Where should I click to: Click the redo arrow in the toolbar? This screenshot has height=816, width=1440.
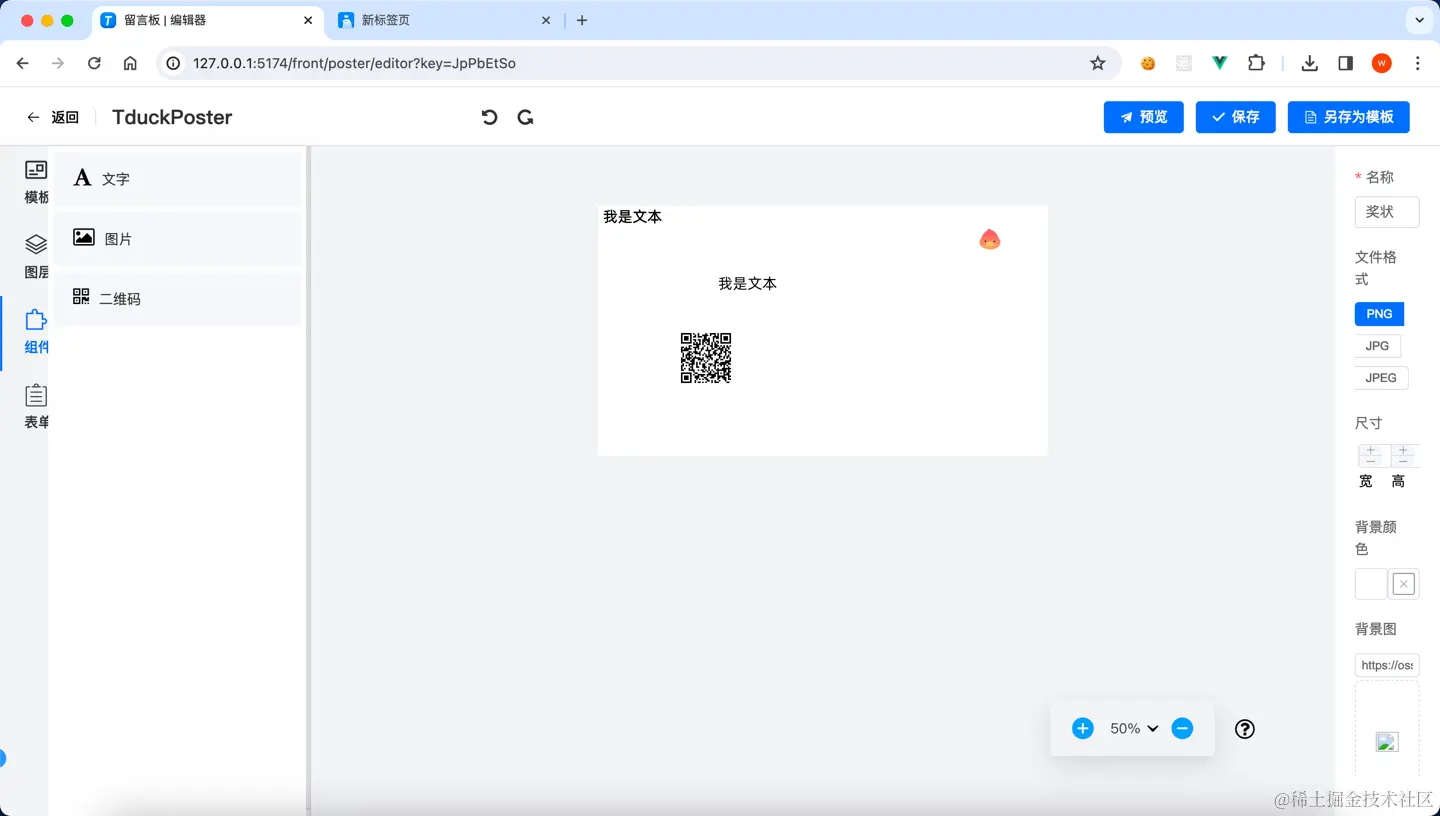point(525,117)
